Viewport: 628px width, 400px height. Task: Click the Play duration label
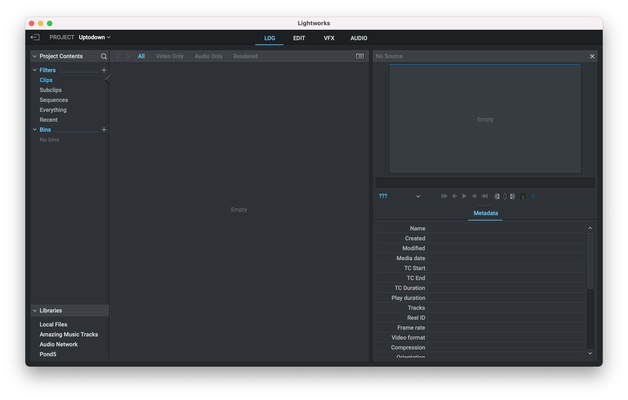point(408,298)
